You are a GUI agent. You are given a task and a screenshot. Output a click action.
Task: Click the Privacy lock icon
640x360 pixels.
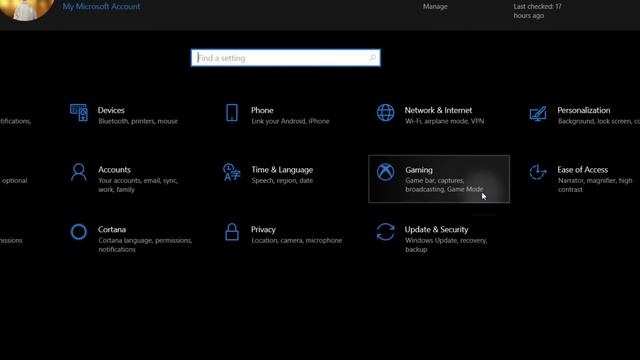click(232, 231)
